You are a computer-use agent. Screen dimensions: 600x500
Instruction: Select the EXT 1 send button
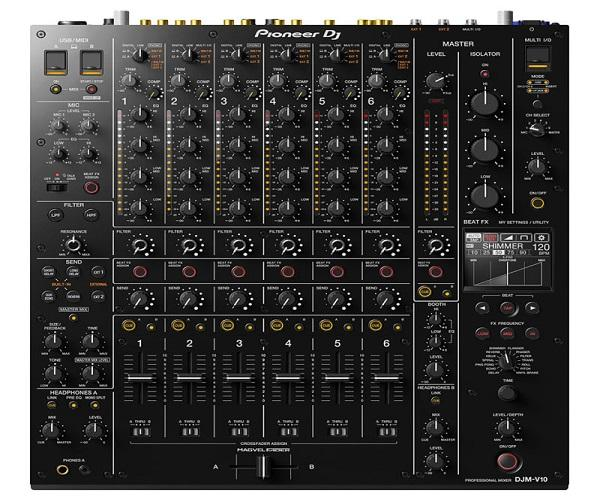point(98,272)
